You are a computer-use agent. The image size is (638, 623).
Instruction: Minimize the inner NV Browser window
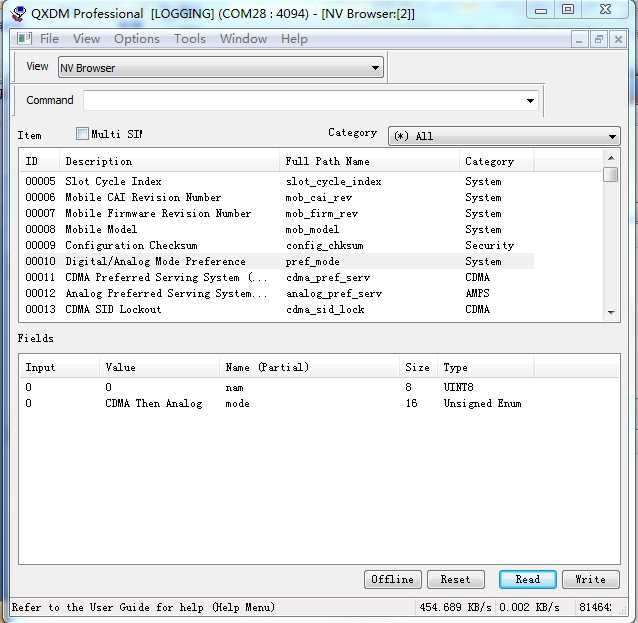[x=579, y=40]
